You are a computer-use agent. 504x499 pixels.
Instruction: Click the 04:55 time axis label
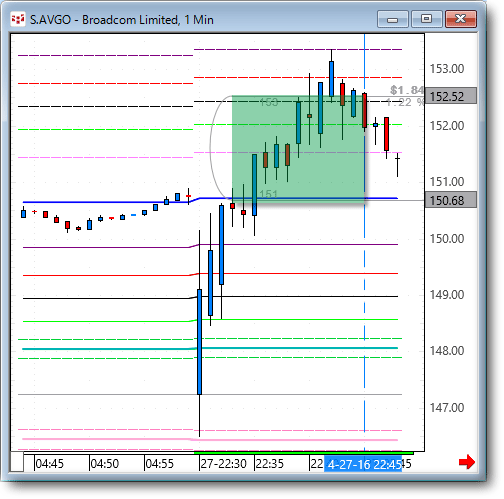coord(160,464)
